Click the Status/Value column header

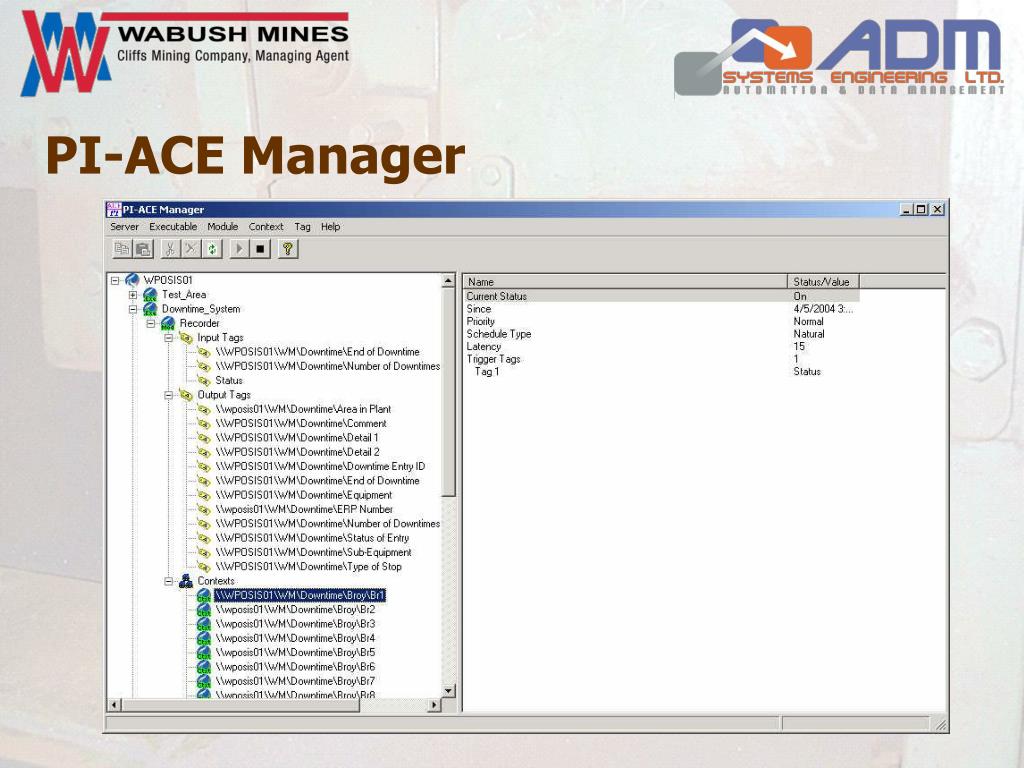pyautogui.click(x=823, y=282)
